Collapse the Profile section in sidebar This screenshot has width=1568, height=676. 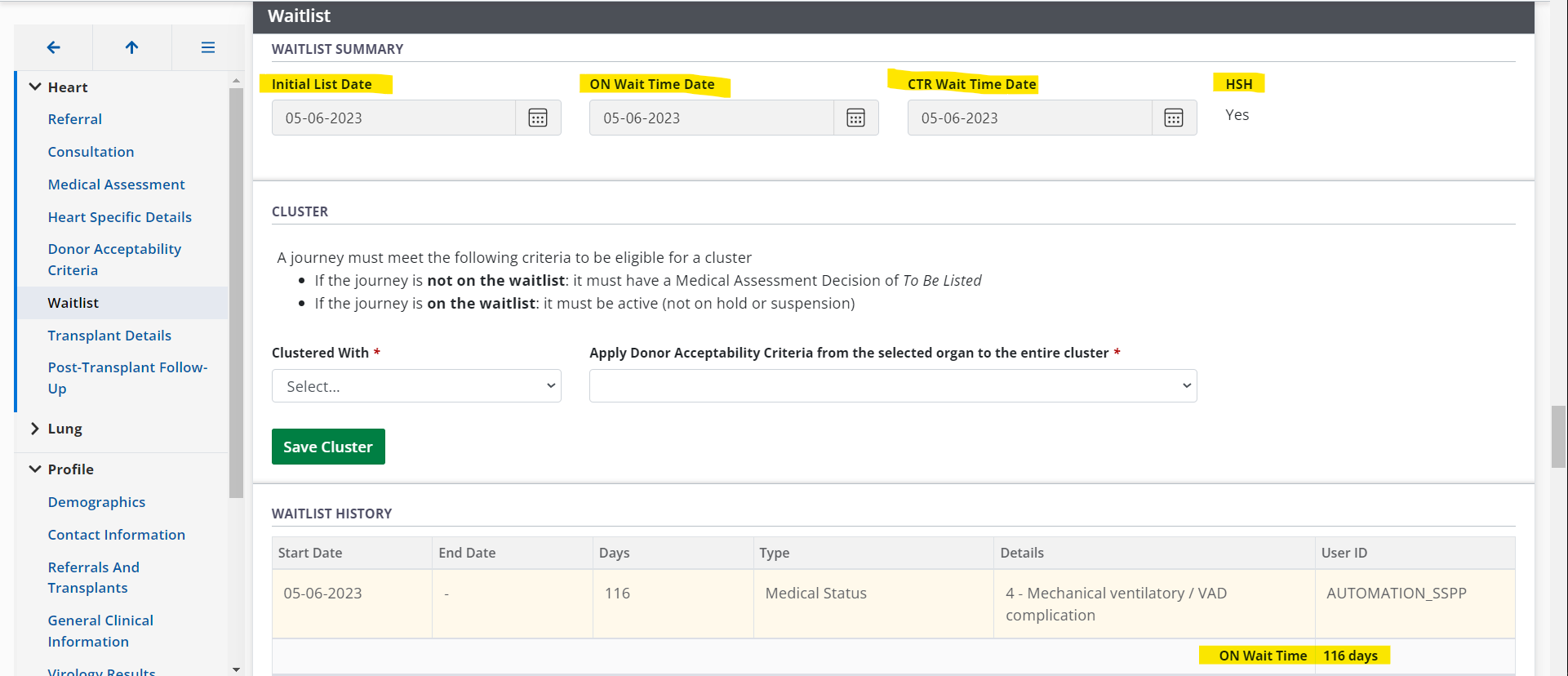click(35, 469)
